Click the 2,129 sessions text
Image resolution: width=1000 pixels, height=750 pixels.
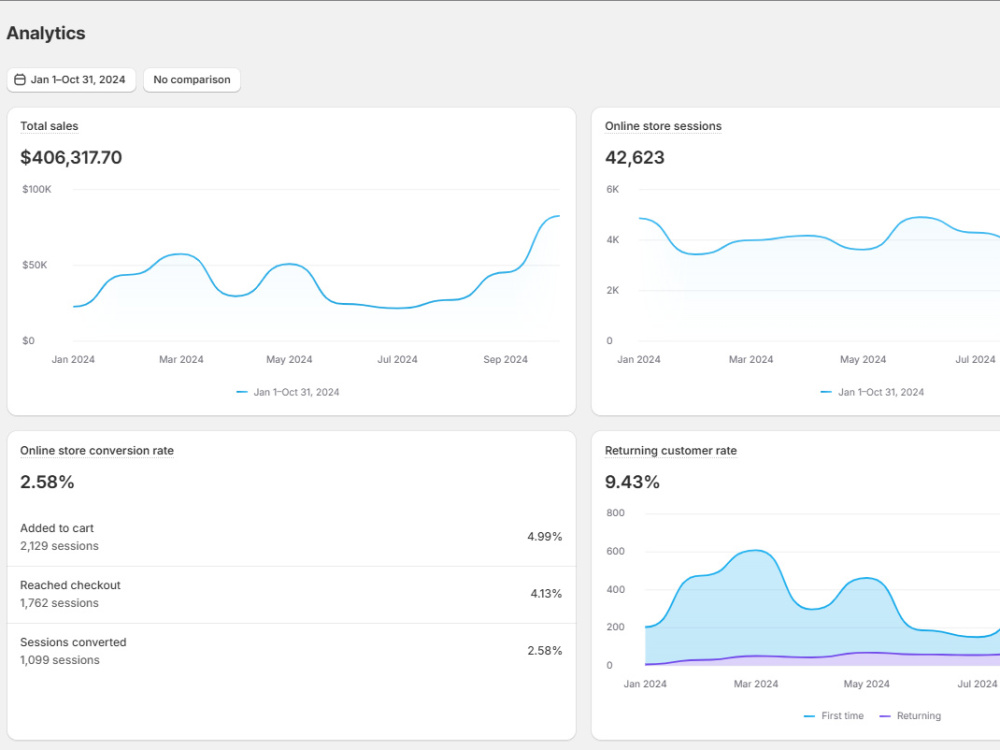(59, 546)
